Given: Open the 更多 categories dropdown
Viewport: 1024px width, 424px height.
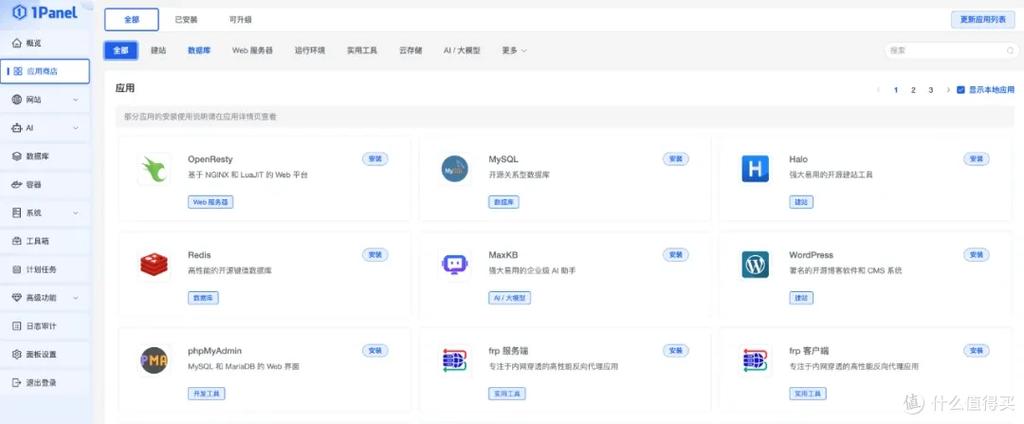Looking at the screenshot, I should pos(514,50).
